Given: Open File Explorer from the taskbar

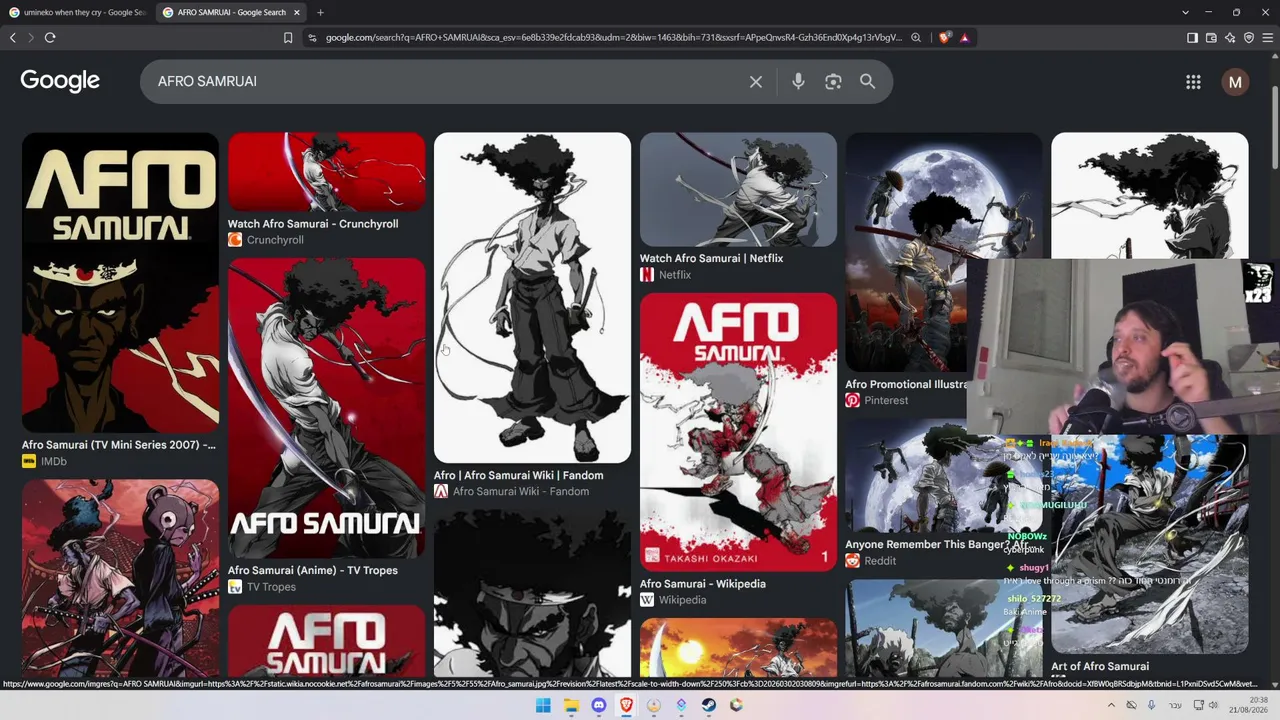Looking at the screenshot, I should point(571,705).
